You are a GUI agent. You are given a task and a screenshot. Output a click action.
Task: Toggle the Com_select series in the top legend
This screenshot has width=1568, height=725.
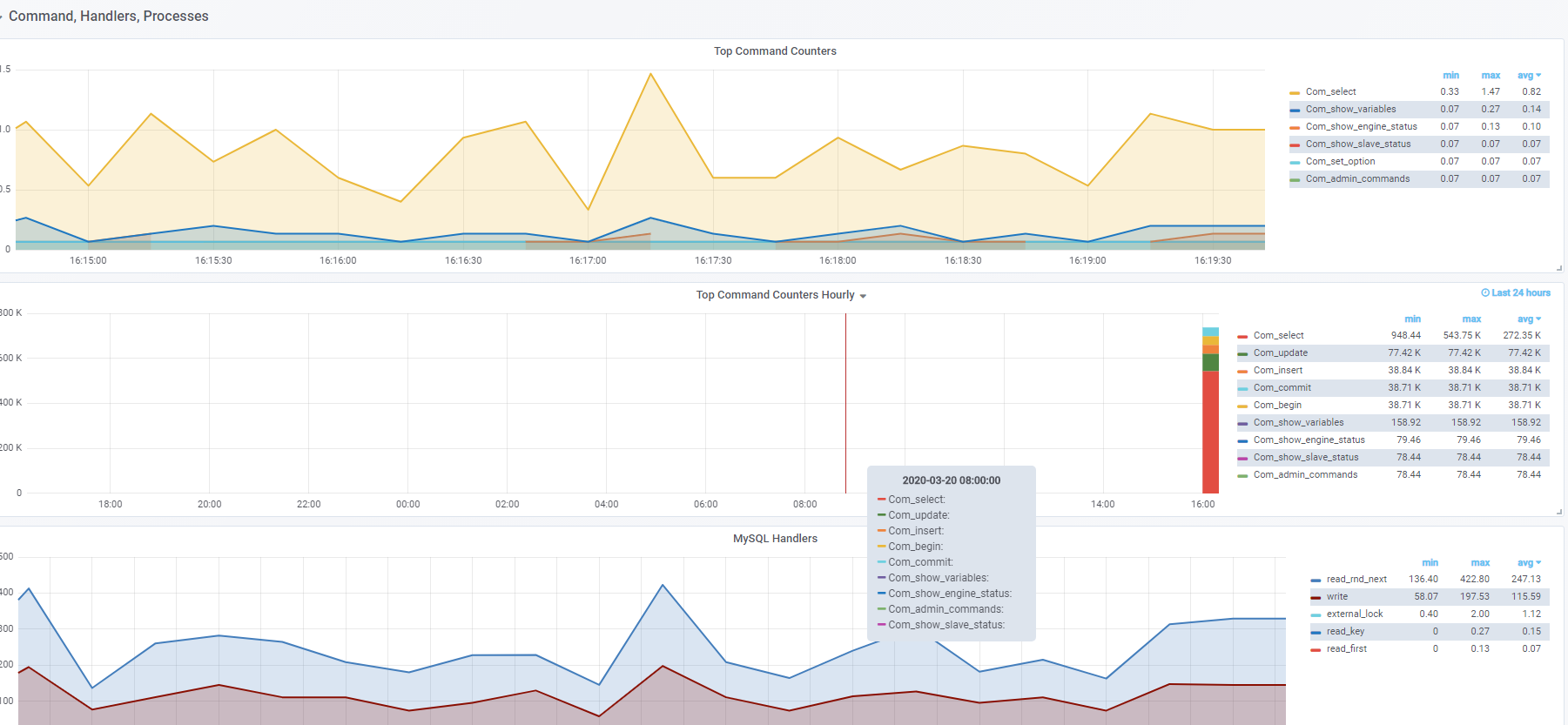[1330, 91]
